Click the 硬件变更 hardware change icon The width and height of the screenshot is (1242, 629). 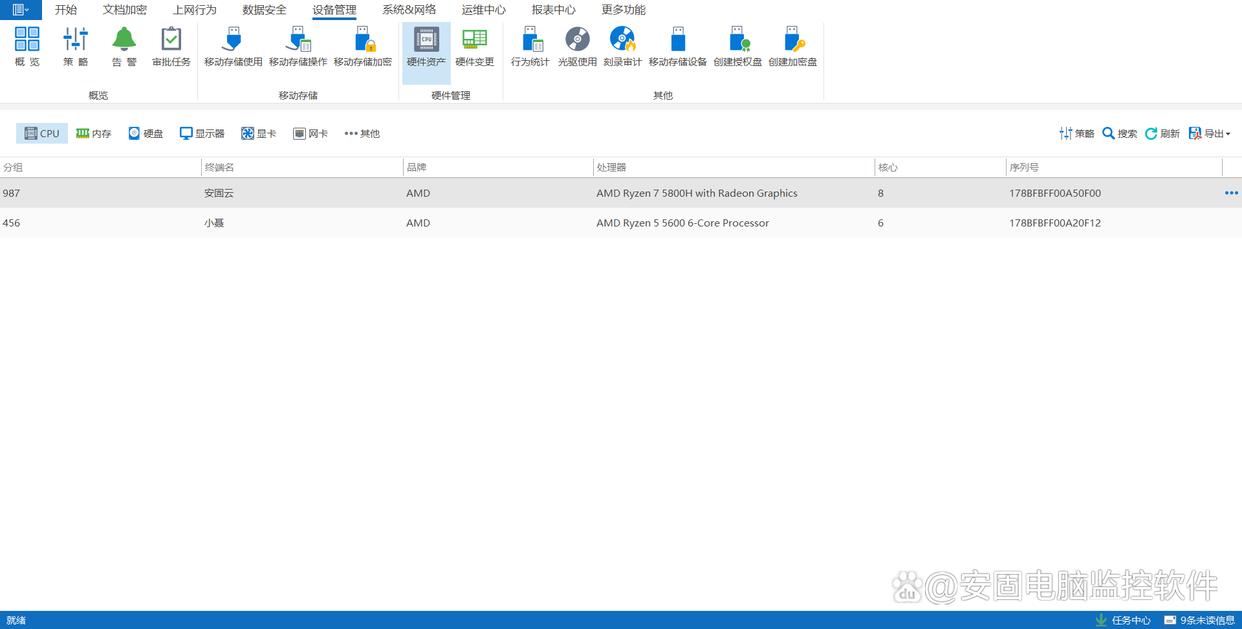pyautogui.click(x=475, y=47)
